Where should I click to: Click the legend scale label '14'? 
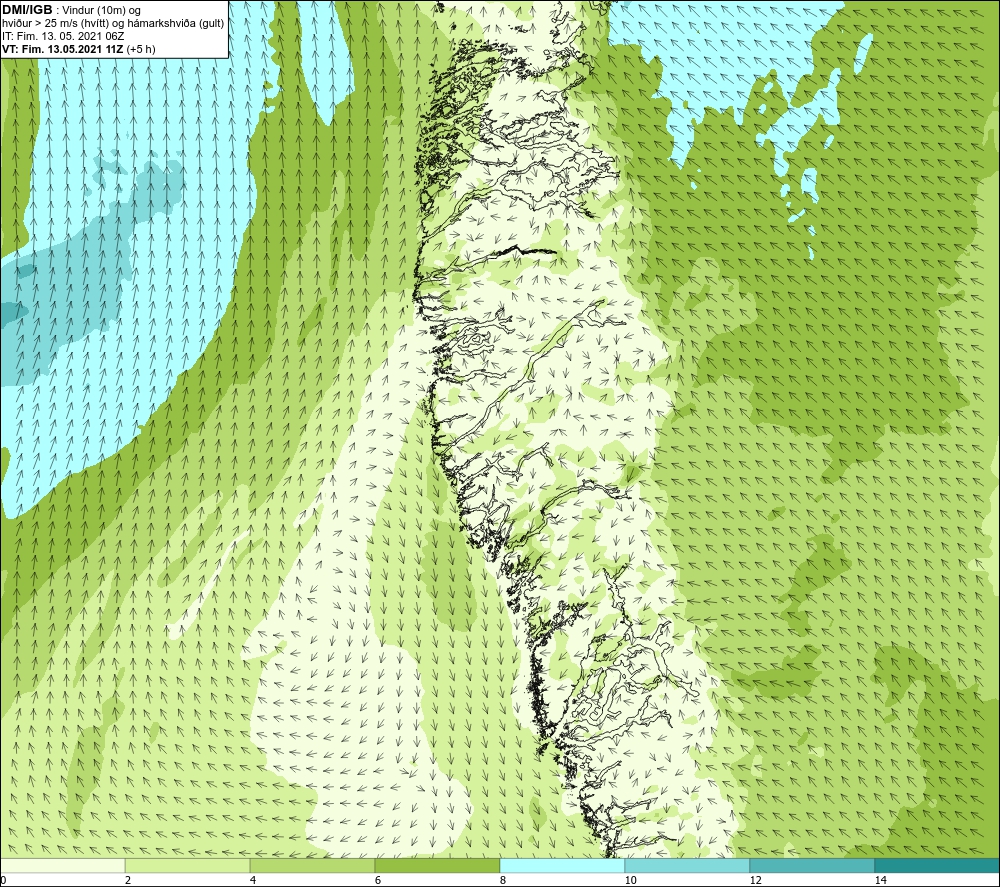(x=880, y=881)
